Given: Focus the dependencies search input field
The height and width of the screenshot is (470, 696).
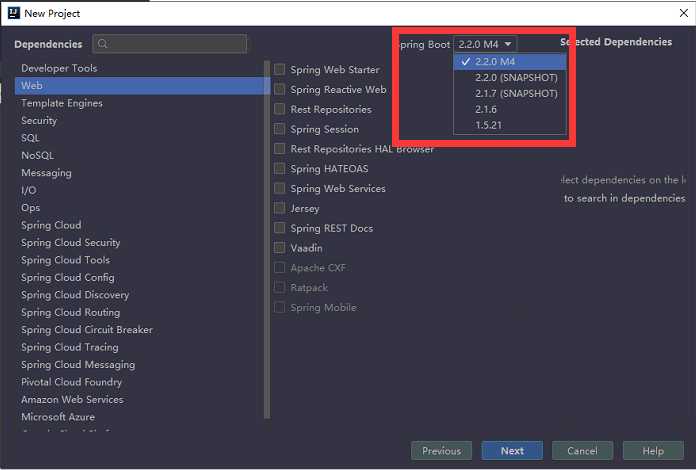Looking at the screenshot, I should coord(170,43).
